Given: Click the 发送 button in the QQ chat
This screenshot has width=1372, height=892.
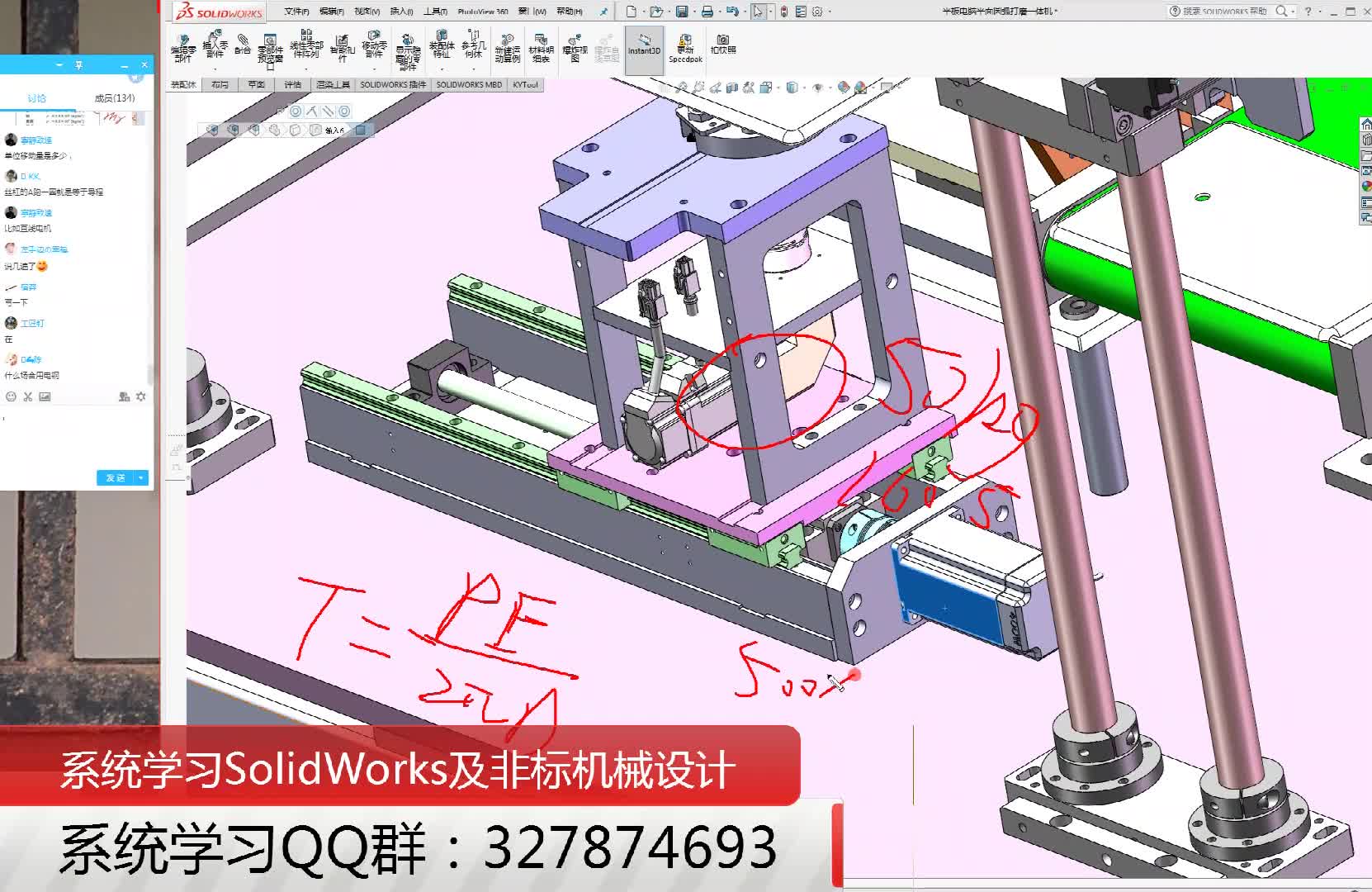Looking at the screenshot, I should coord(116,477).
